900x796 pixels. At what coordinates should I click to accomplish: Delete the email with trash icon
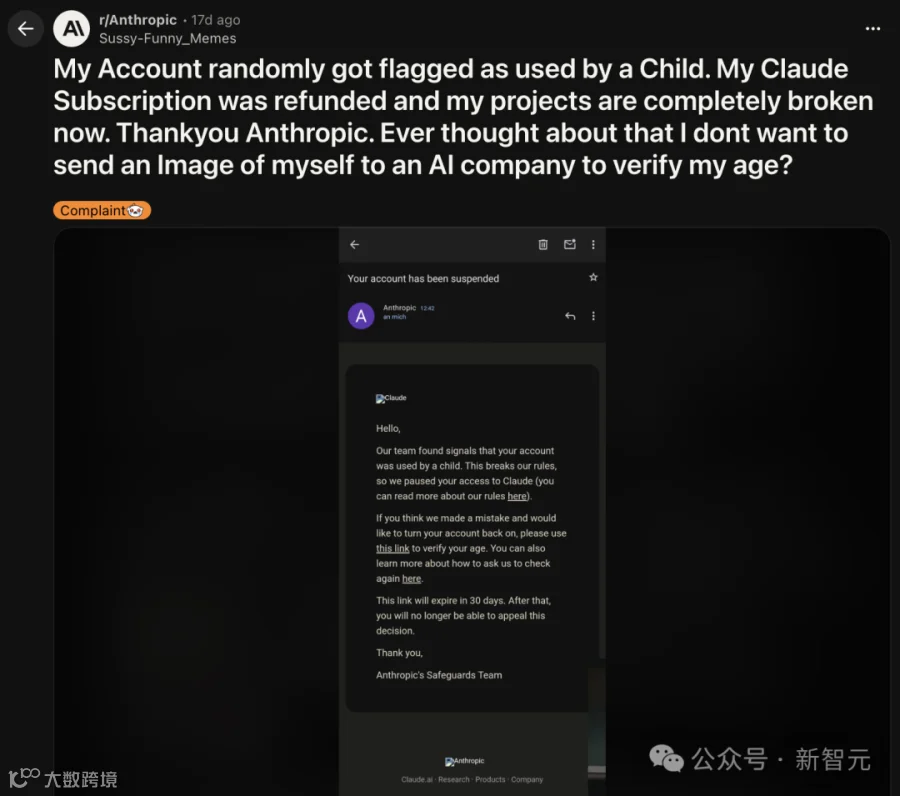tap(543, 244)
